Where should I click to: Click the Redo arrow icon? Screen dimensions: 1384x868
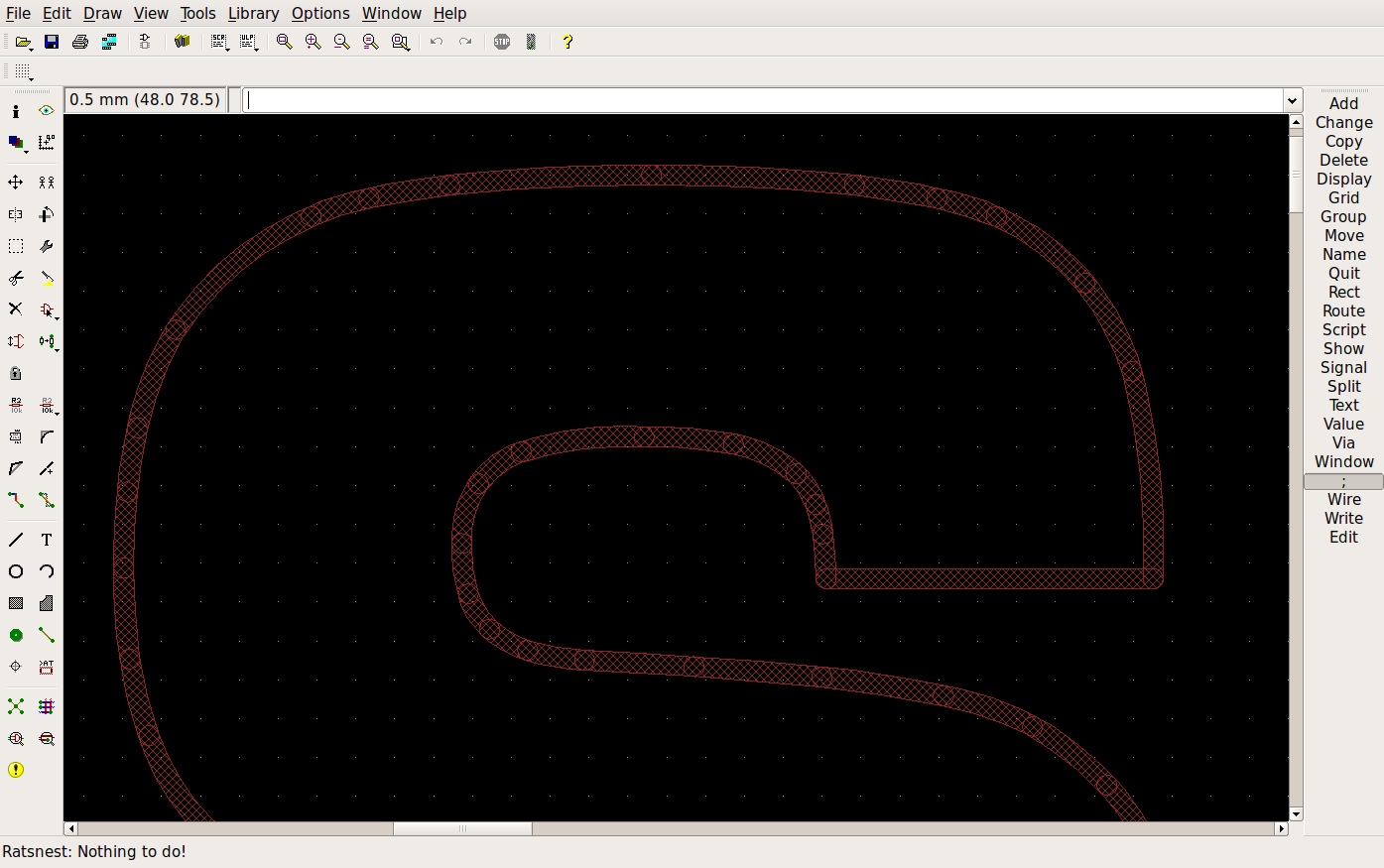tap(465, 42)
